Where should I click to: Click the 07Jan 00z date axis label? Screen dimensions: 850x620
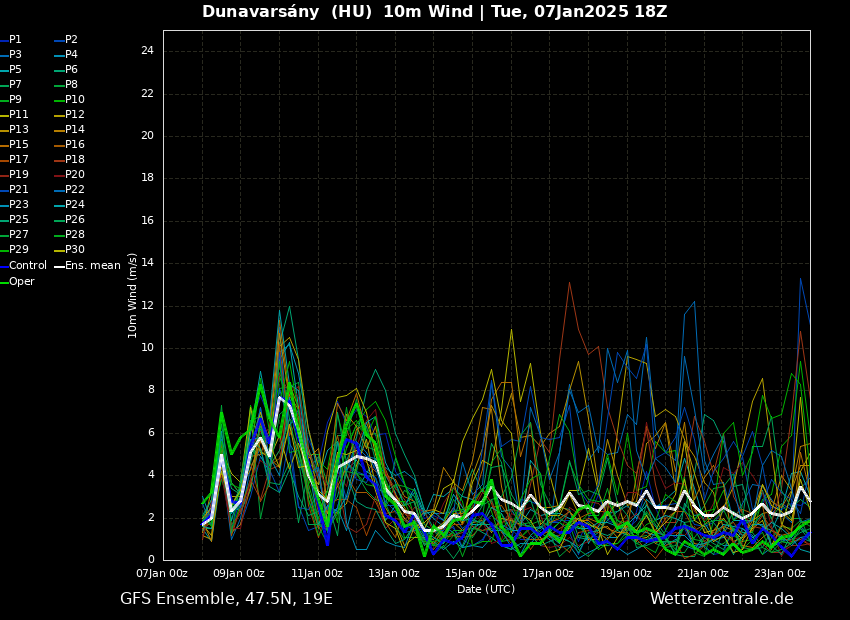pyautogui.click(x=162, y=574)
